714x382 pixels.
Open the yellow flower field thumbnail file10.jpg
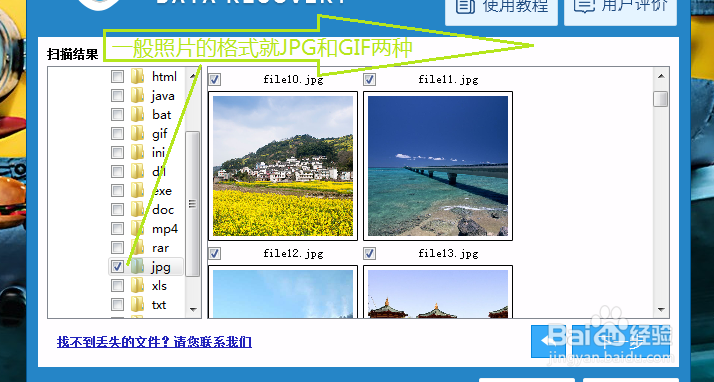pos(283,166)
